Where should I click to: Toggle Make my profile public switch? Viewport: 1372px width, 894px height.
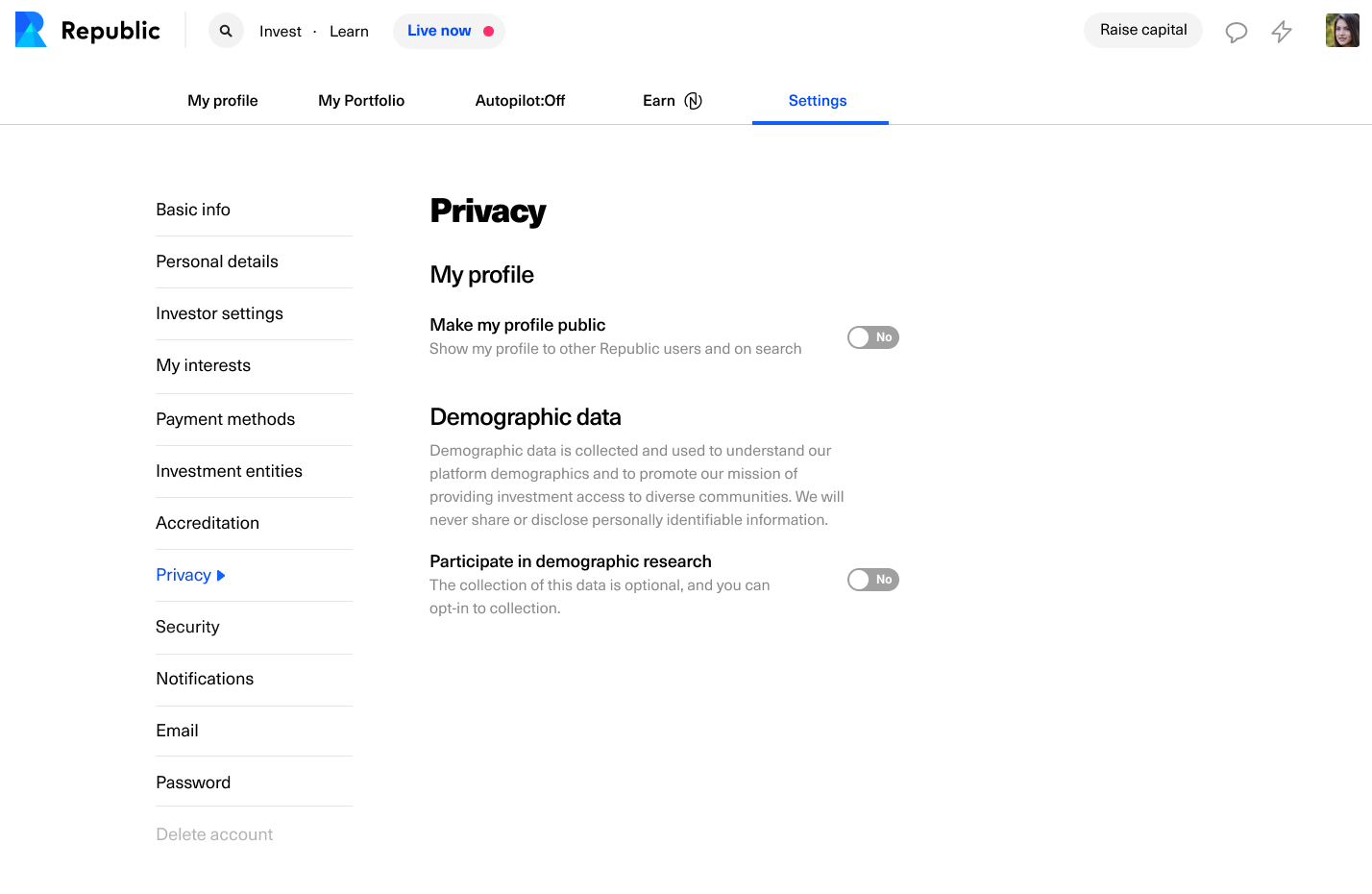(872, 337)
